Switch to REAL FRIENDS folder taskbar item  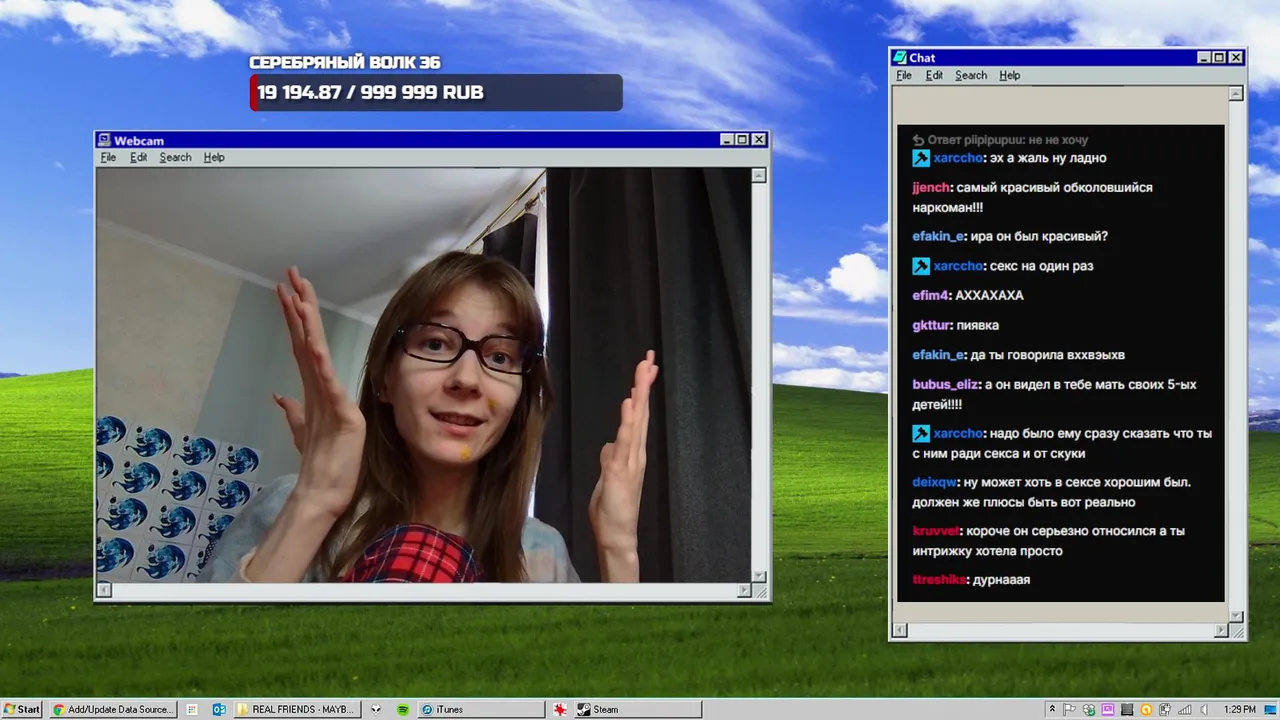tap(295, 709)
